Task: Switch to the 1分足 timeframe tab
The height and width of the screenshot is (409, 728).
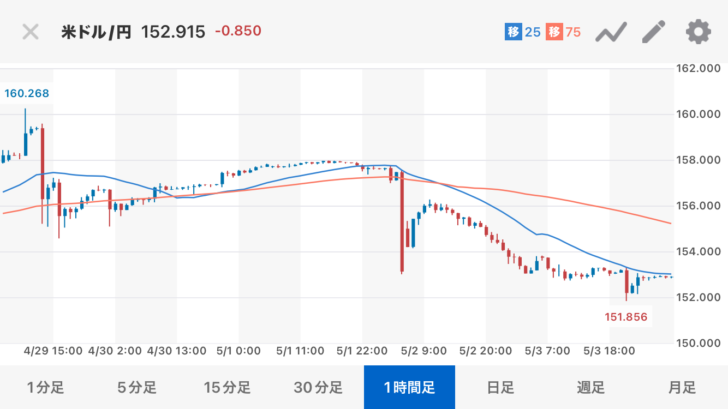Action: [45, 387]
